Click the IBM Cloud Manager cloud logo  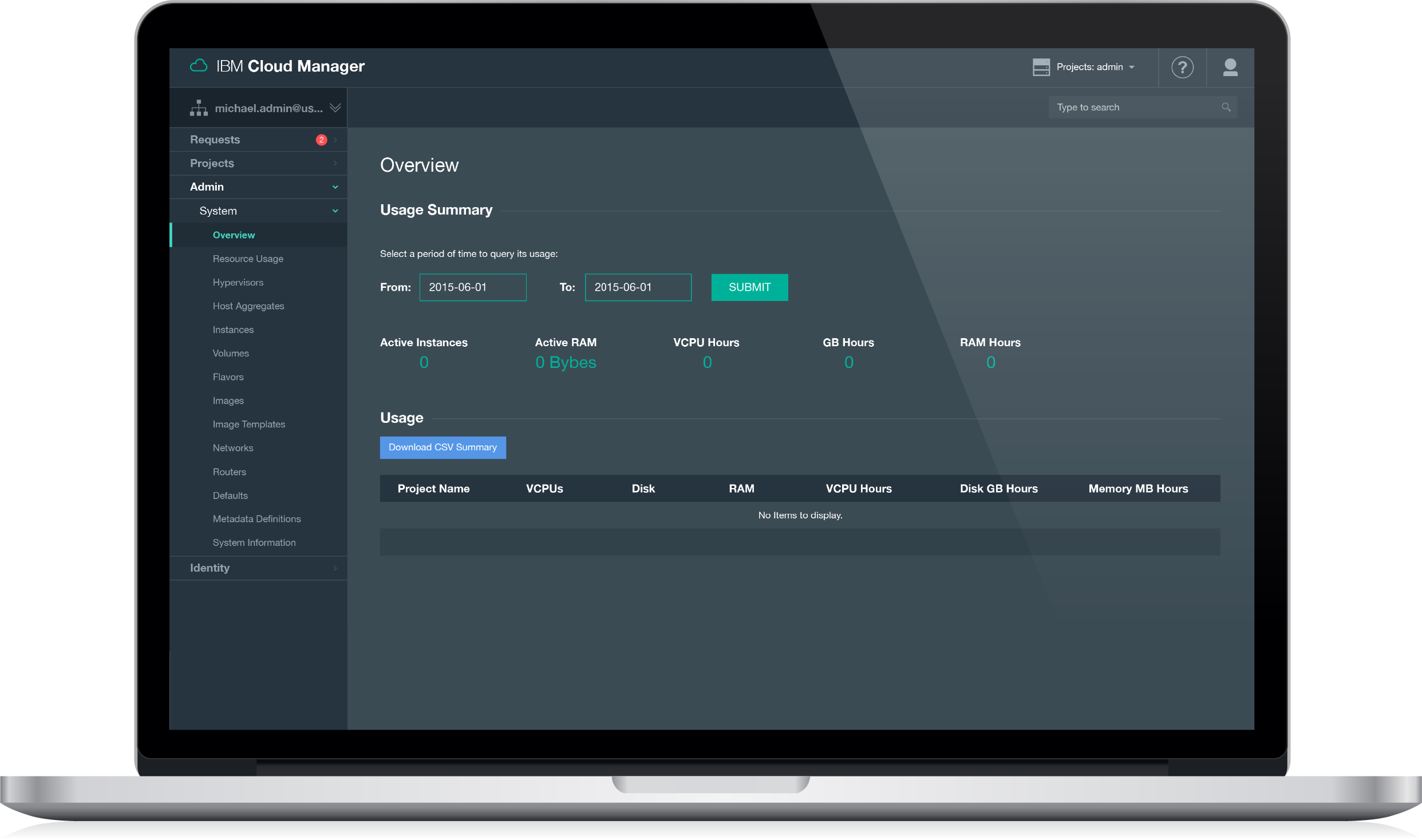199,66
